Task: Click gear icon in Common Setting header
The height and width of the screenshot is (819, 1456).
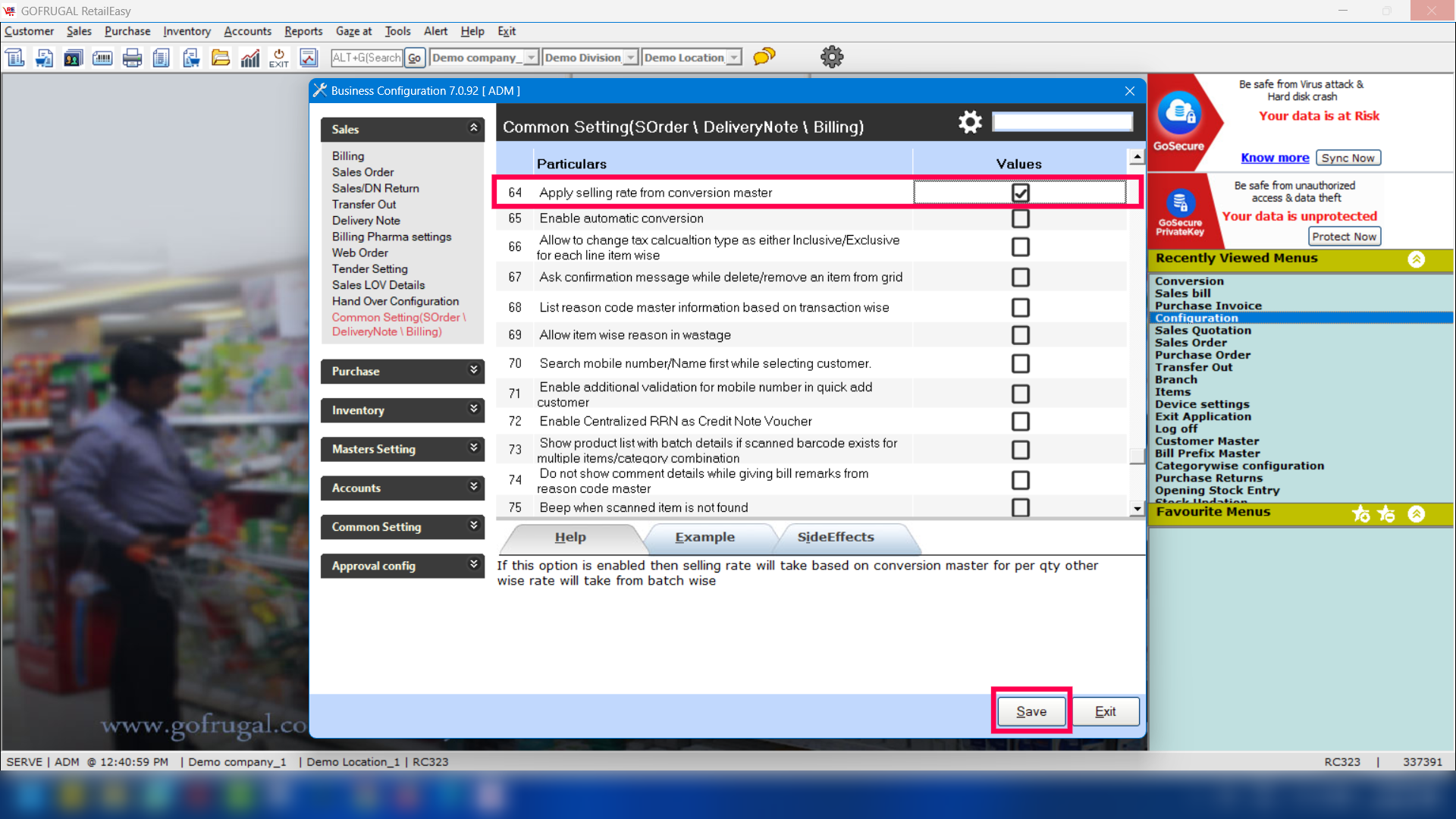Action: coord(970,122)
